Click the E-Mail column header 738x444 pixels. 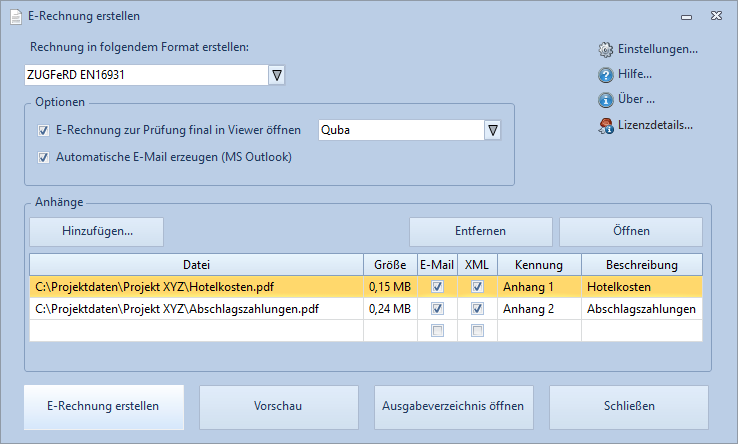point(437,265)
